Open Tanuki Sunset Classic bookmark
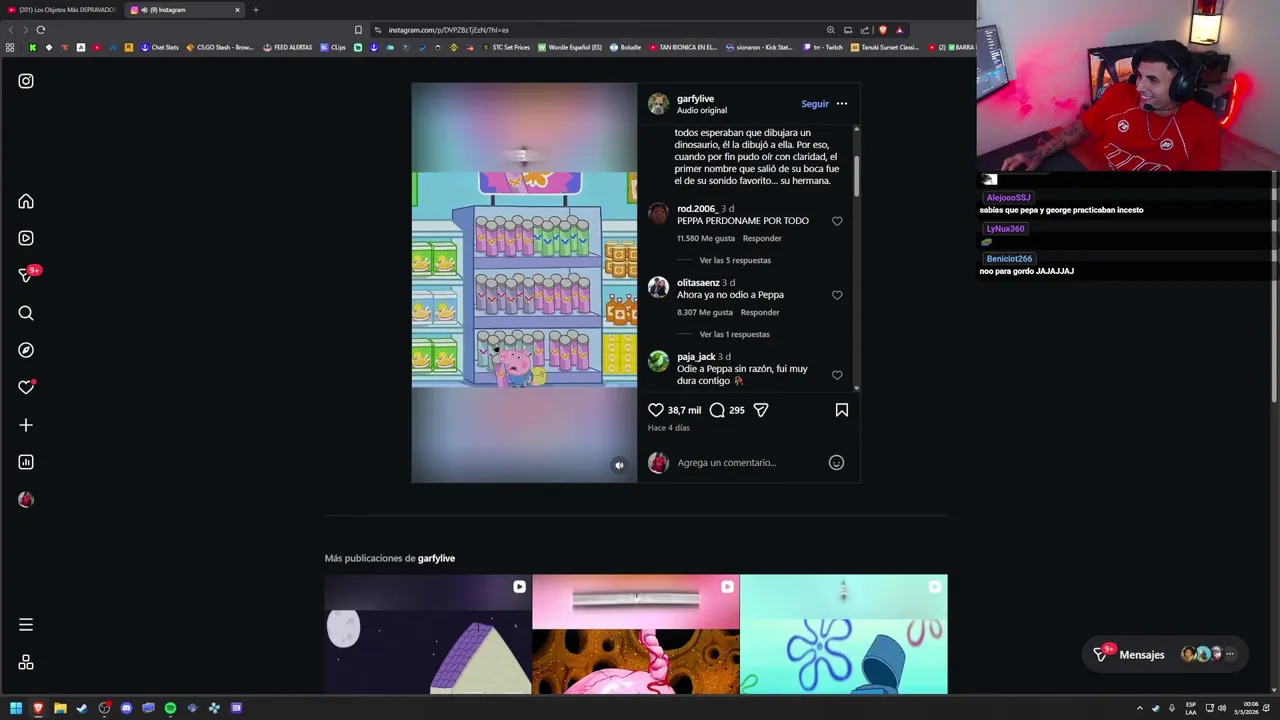The width and height of the screenshot is (1280, 720). coord(884,47)
